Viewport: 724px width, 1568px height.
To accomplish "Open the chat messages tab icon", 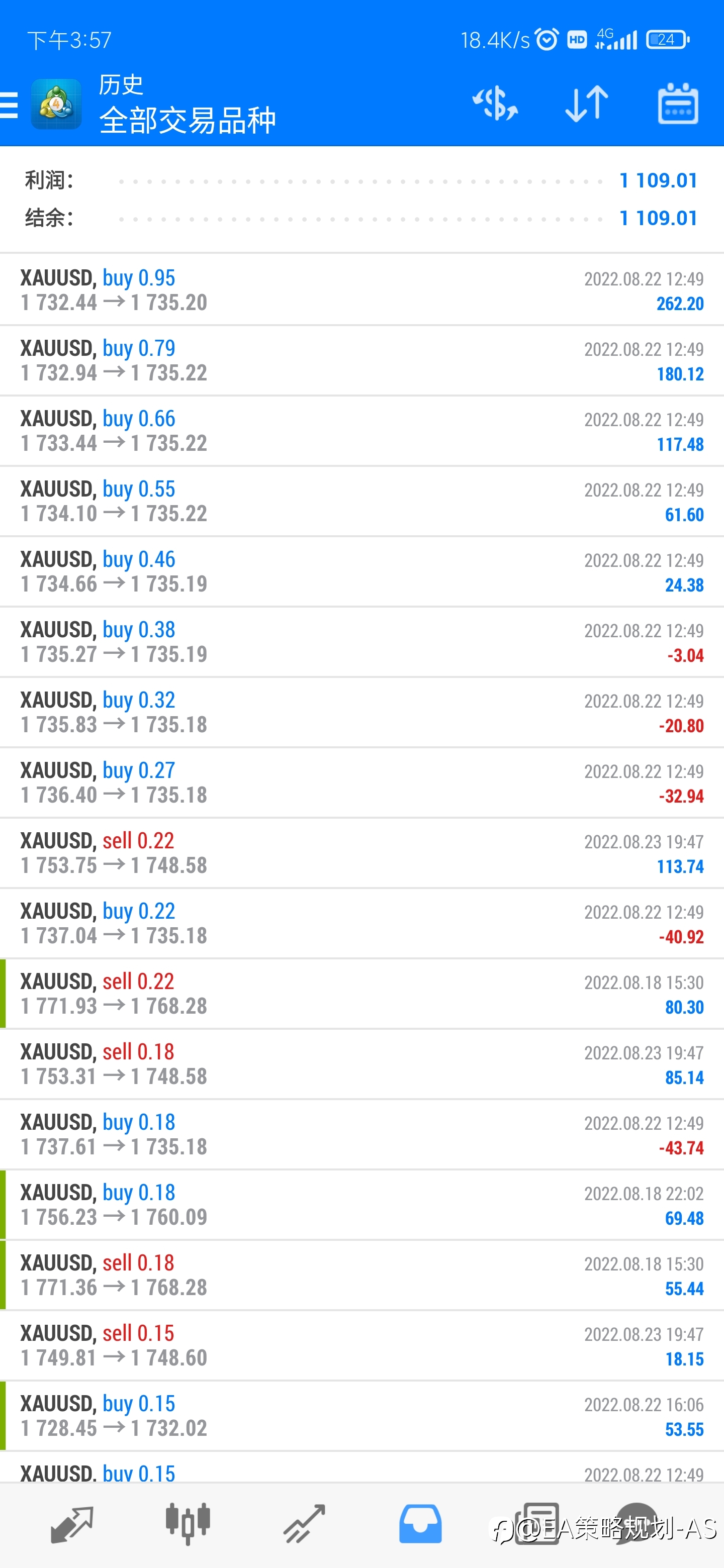I will coord(637,1524).
